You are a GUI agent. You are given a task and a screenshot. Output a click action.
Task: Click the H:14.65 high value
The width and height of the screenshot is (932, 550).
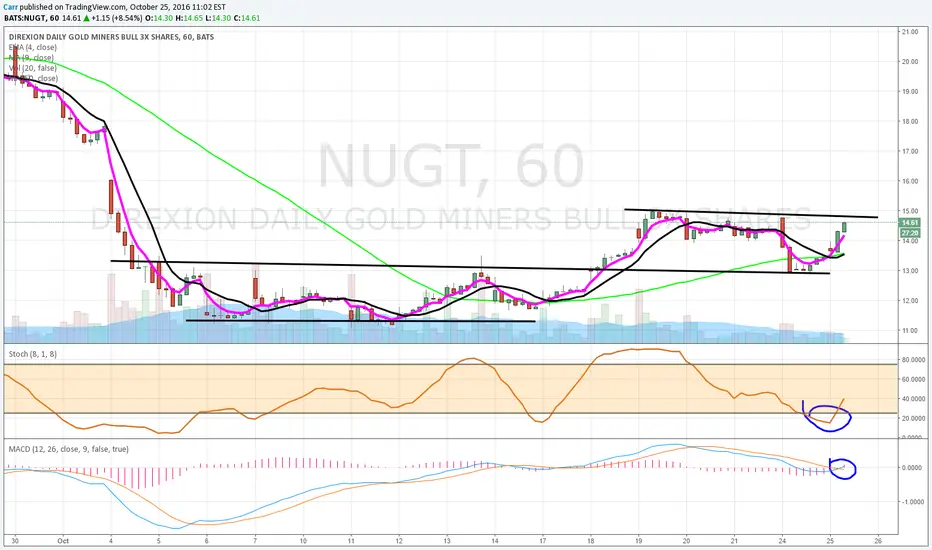(x=189, y=18)
